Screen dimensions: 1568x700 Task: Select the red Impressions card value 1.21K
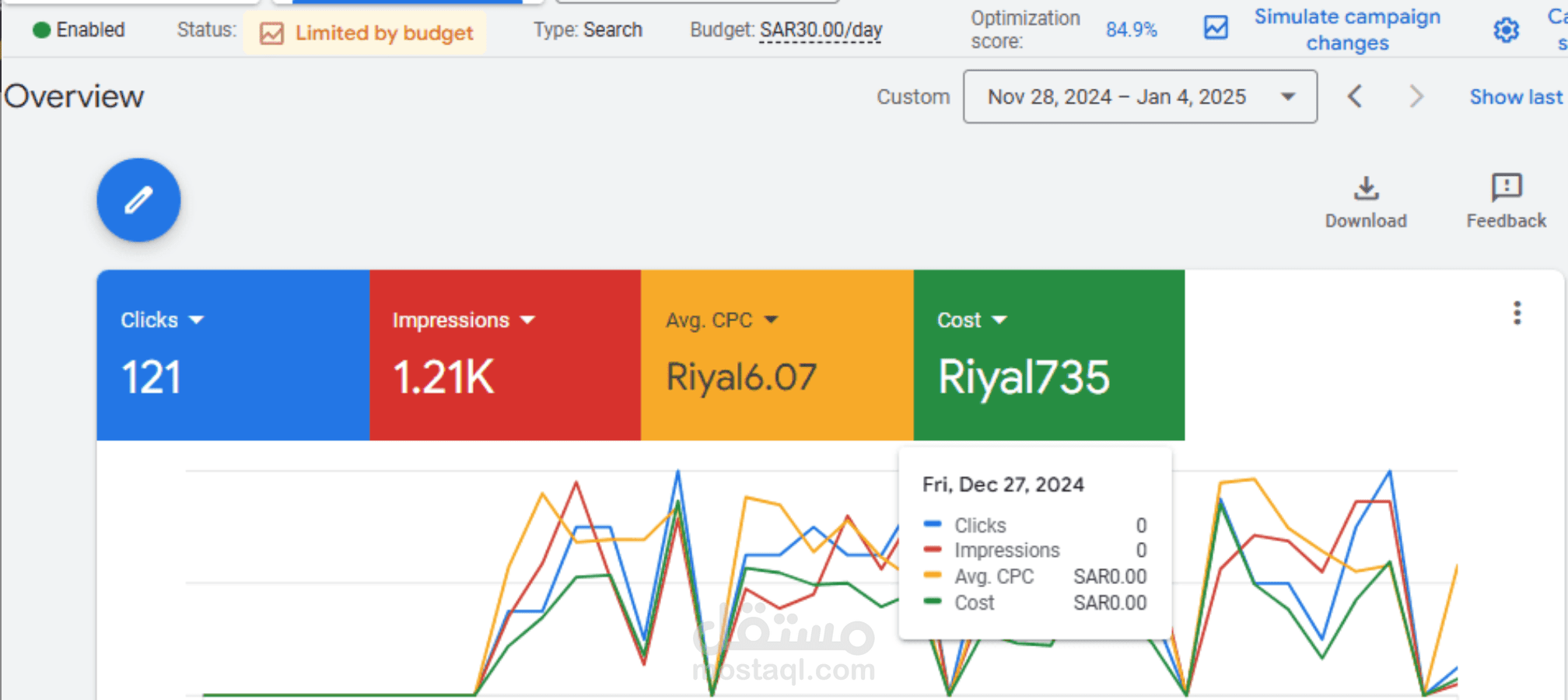(443, 378)
